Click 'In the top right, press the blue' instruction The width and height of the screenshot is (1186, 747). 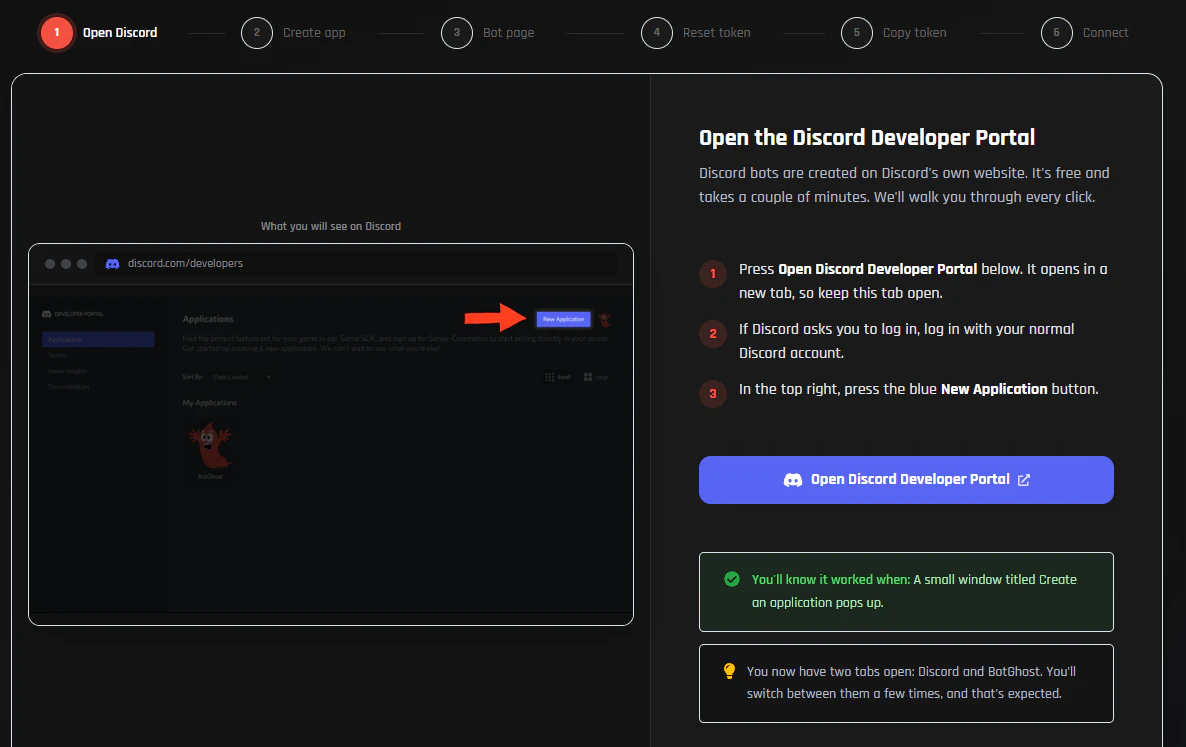pos(918,389)
